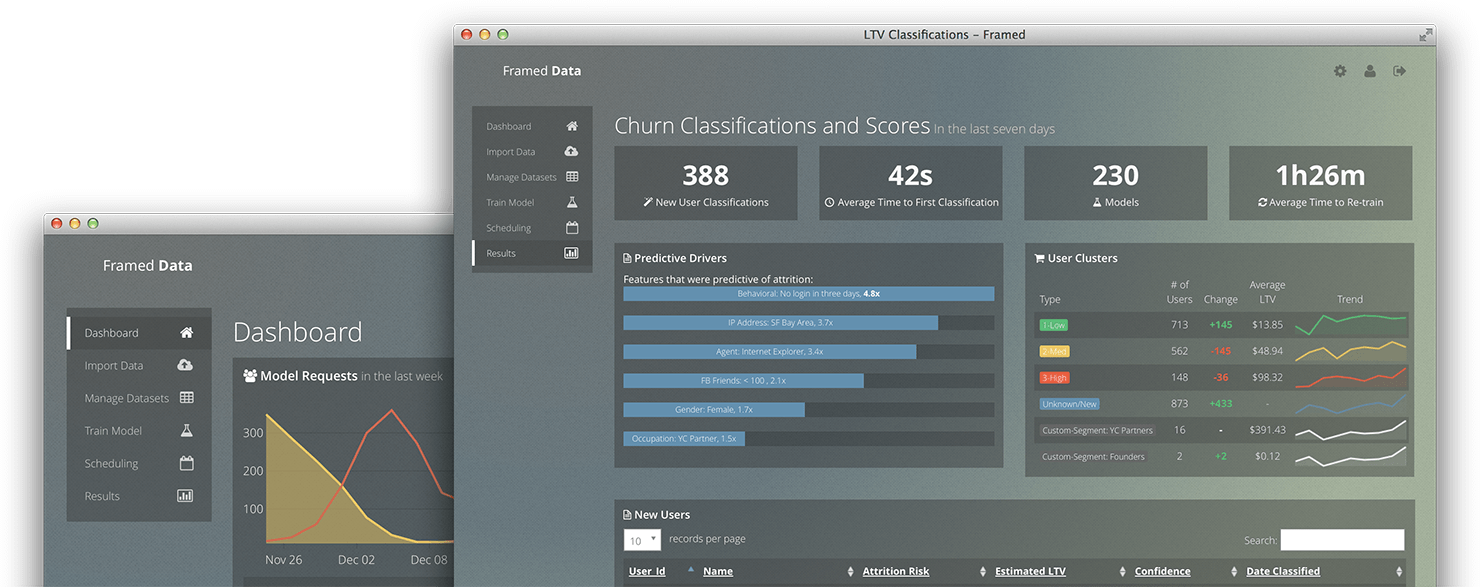The height and width of the screenshot is (587, 1480).
Task: Click the home icon beside Dashboard in the LTV Classifications window
Action: 572,127
